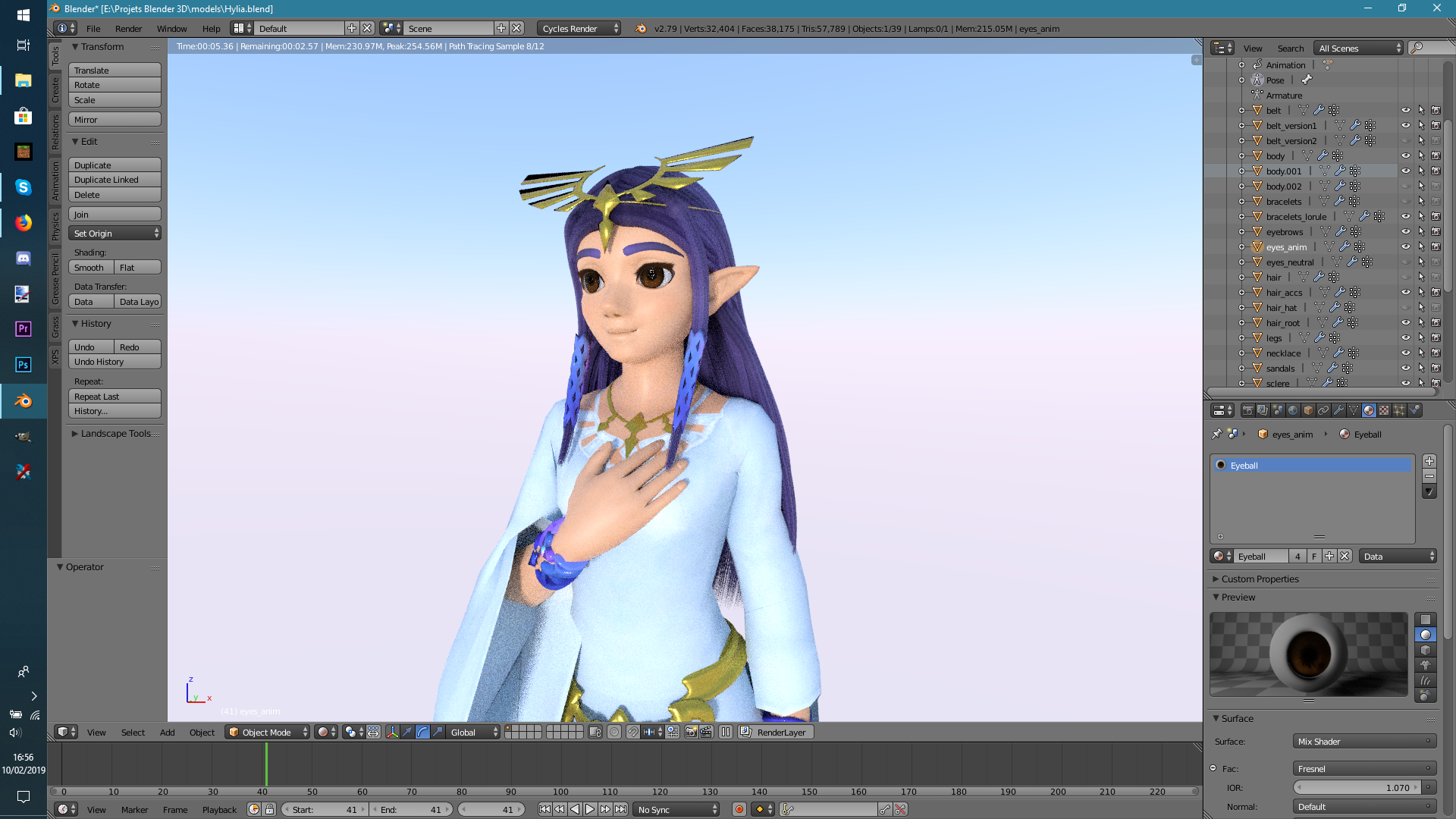The width and height of the screenshot is (1456, 819).
Task: Toggle visibility eye for the body object
Action: pyautogui.click(x=1405, y=155)
